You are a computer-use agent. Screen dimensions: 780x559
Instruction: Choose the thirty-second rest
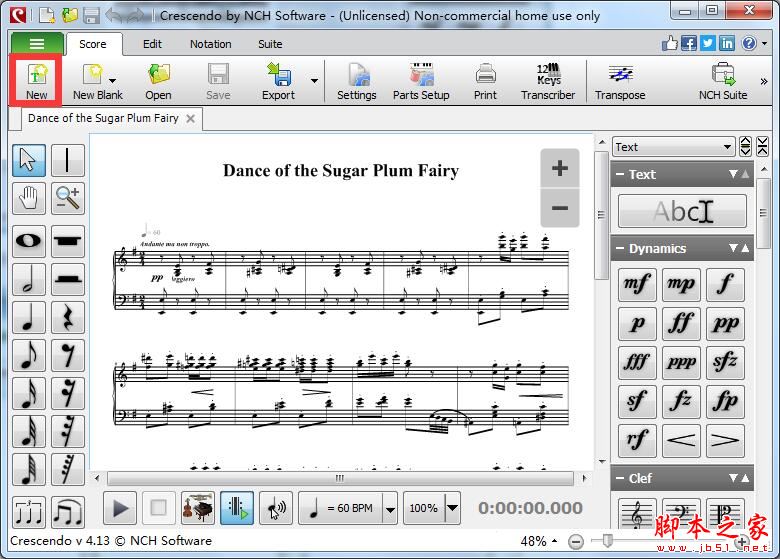(68, 431)
